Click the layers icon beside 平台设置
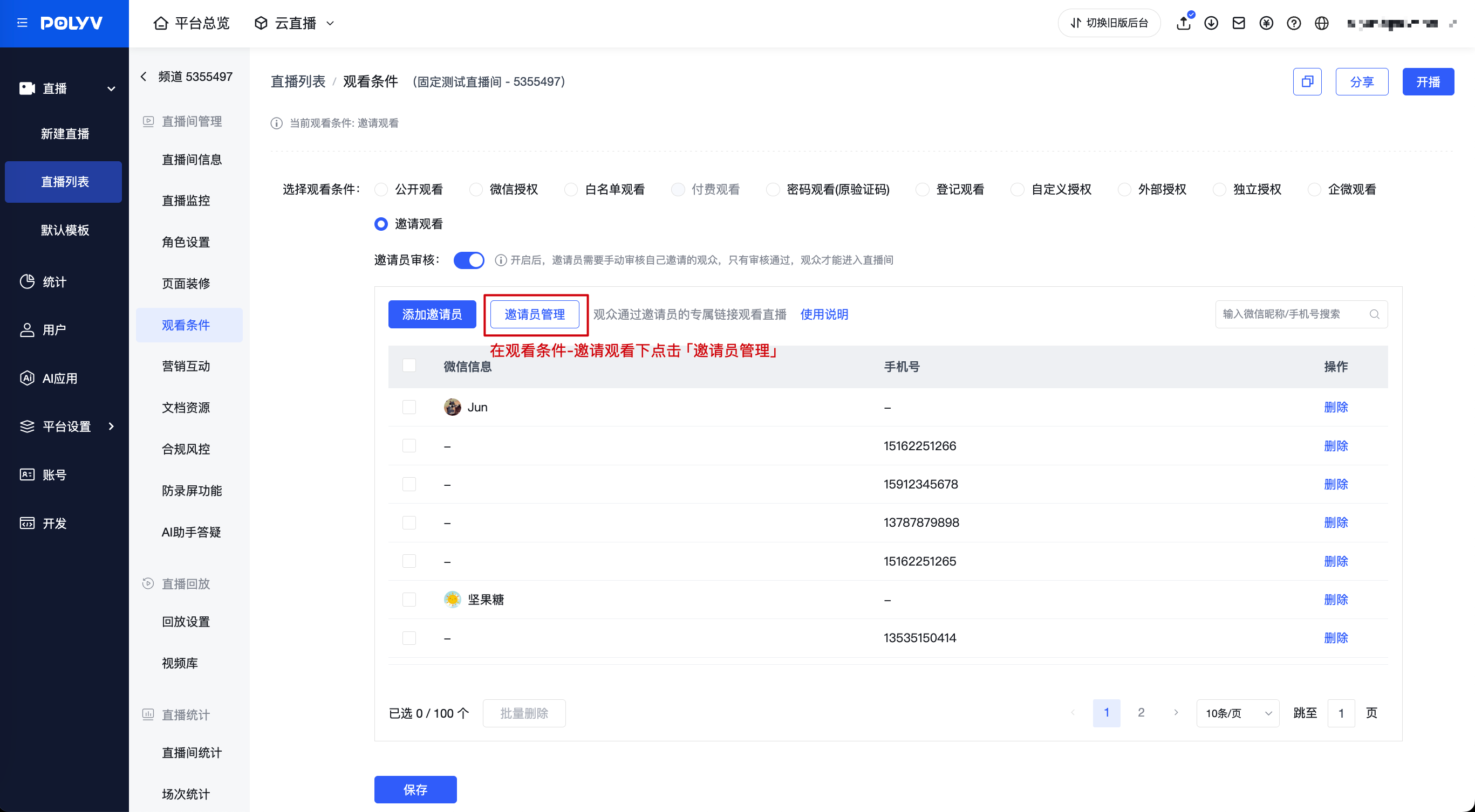Image resolution: width=1475 pixels, height=812 pixels. click(x=27, y=426)
